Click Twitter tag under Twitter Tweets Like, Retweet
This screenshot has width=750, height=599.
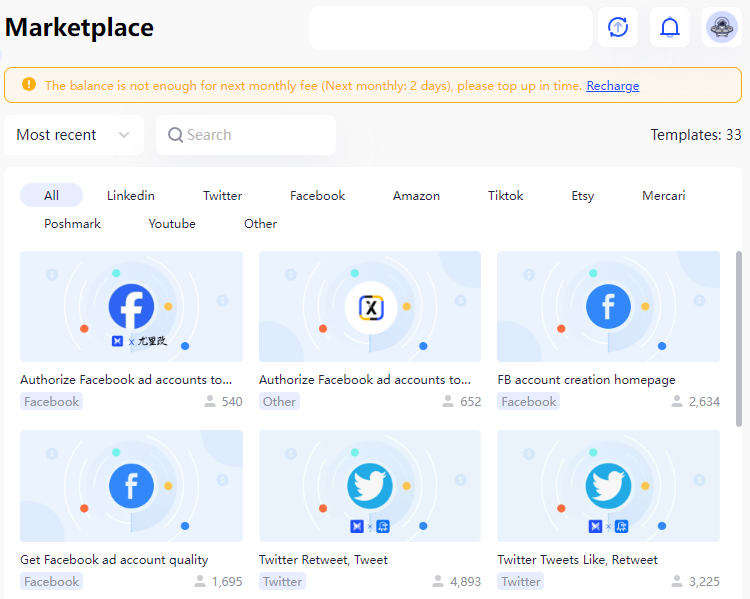[x=520, y=581]
